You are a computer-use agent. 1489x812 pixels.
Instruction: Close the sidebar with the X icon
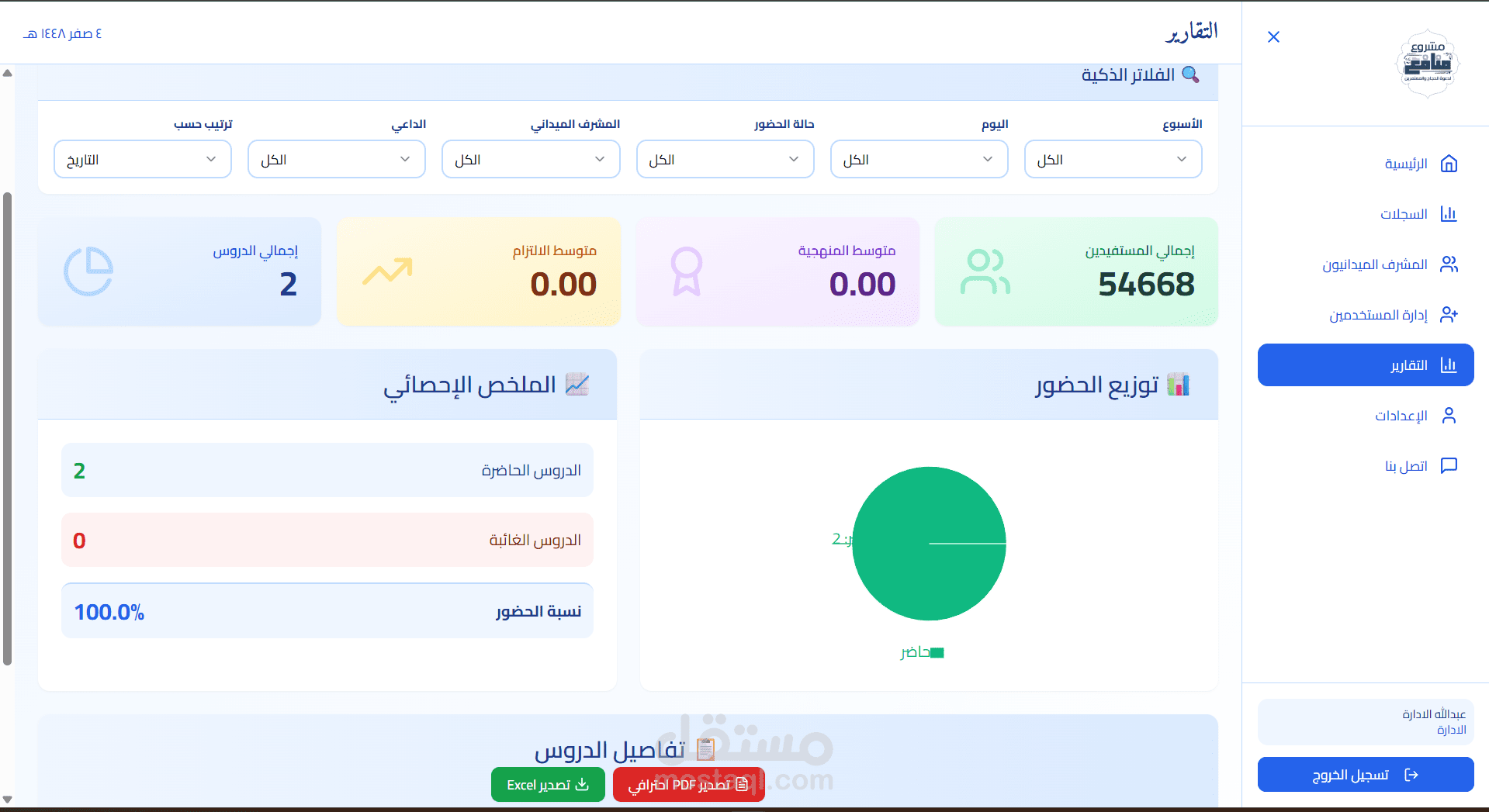pos(1273,37)
